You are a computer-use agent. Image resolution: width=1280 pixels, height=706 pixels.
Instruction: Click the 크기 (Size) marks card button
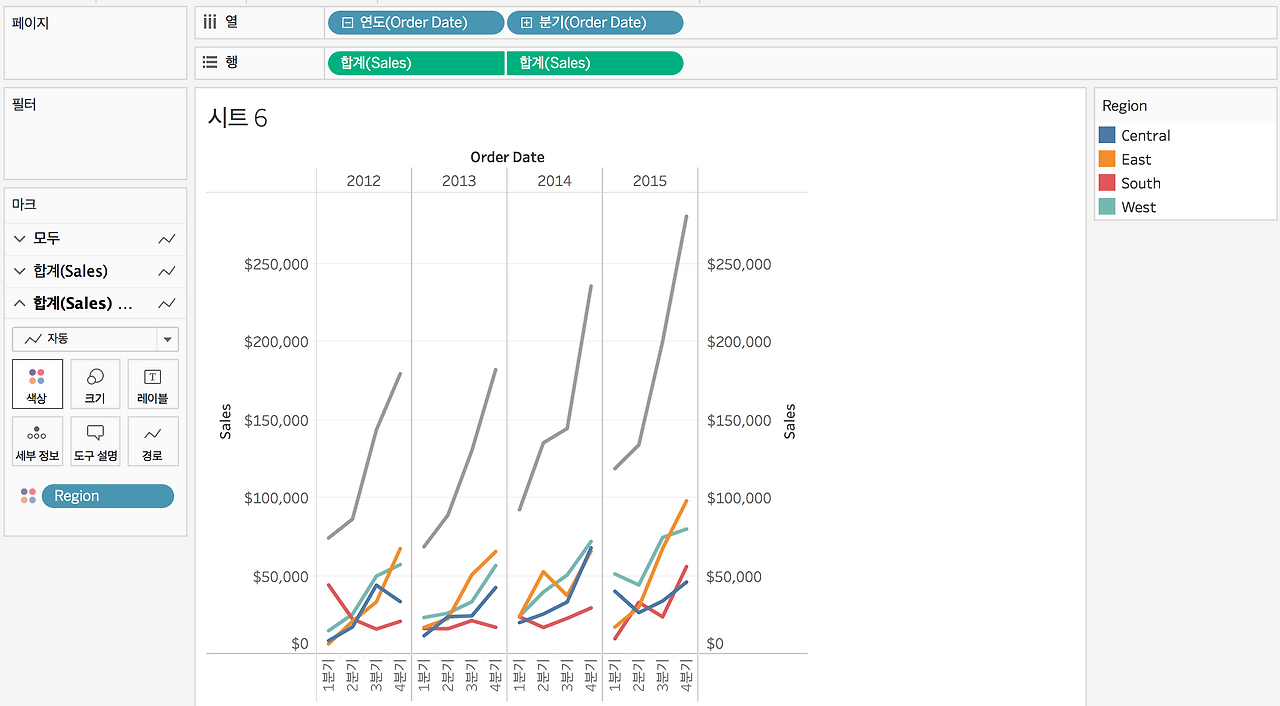pos(95,384)
